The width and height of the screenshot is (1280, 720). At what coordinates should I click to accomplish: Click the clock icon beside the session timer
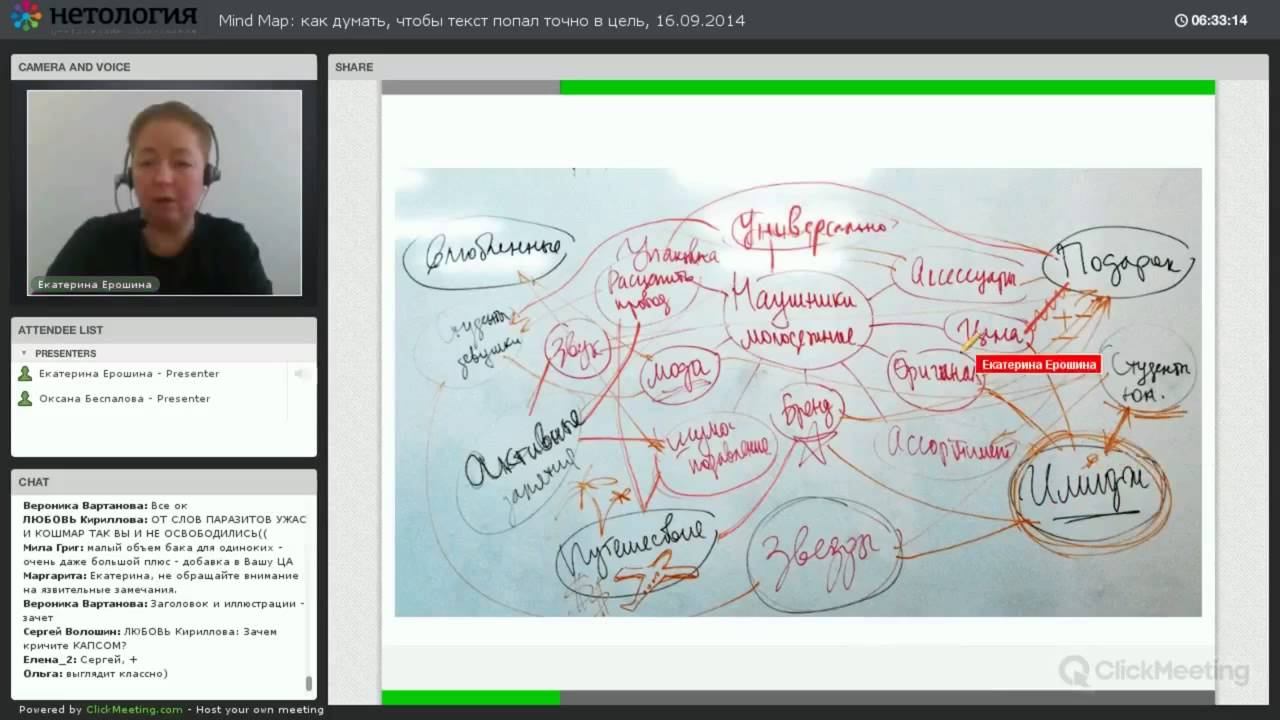tap(1181, 20)
